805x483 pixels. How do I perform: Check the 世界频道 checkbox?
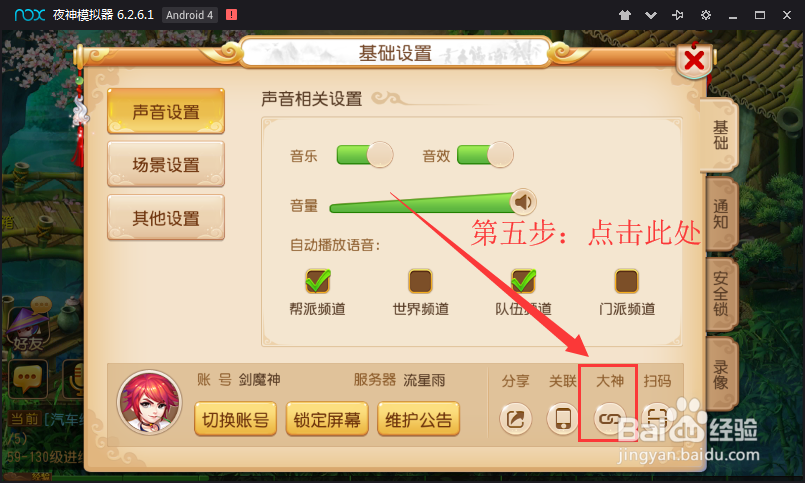420,281
